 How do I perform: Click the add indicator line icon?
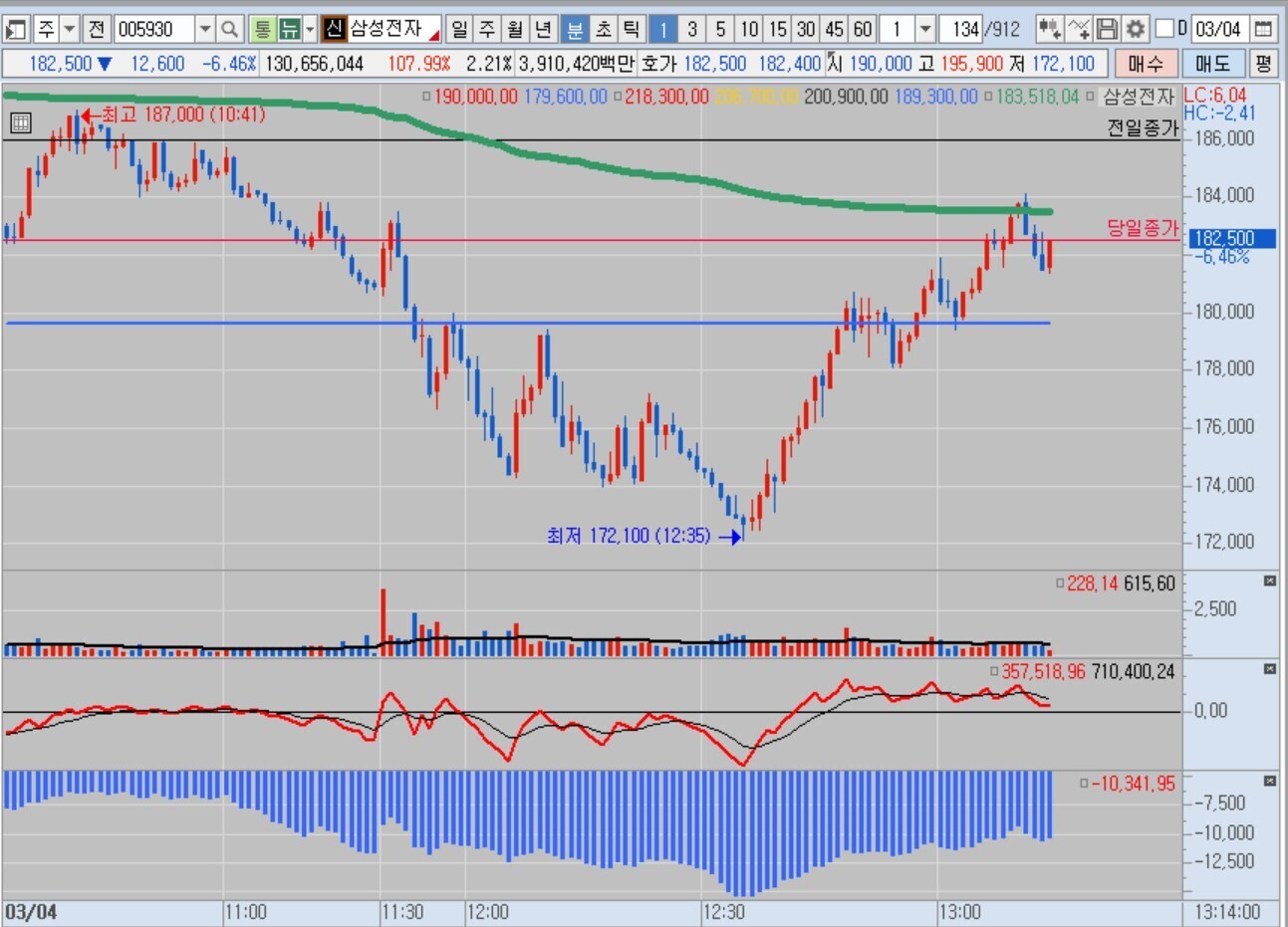click(1078, 29)
